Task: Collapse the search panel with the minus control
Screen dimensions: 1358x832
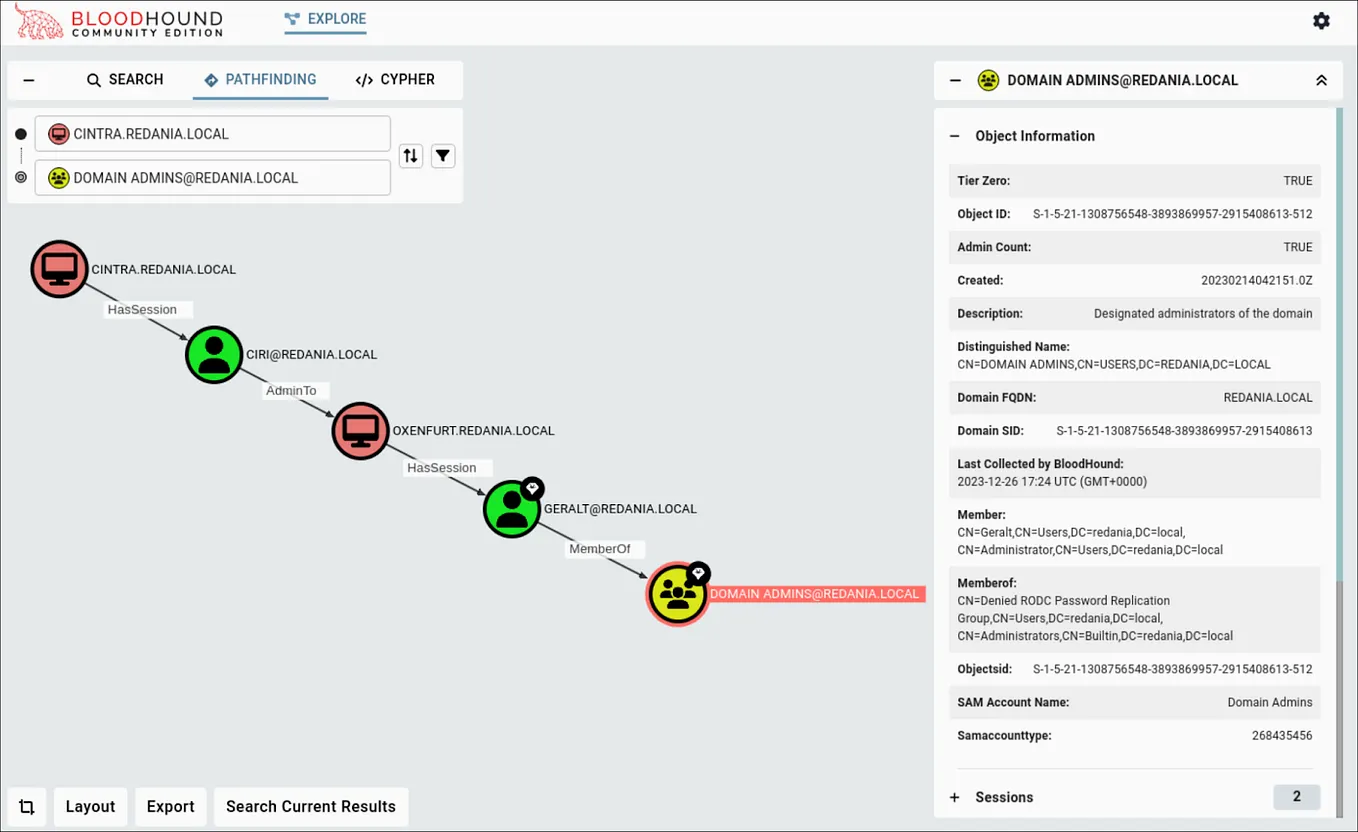Action: 28,79
